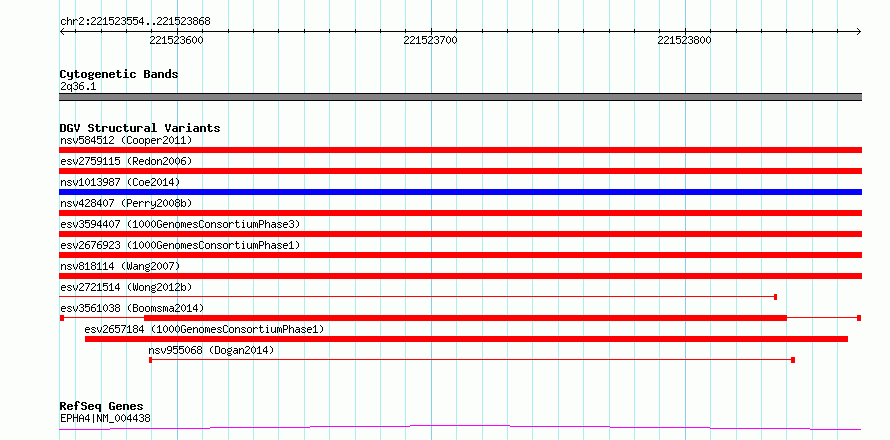The image size is (890, 440).
Task: Click the blue bar for nsv1013987
Action: tap(460, 192)
